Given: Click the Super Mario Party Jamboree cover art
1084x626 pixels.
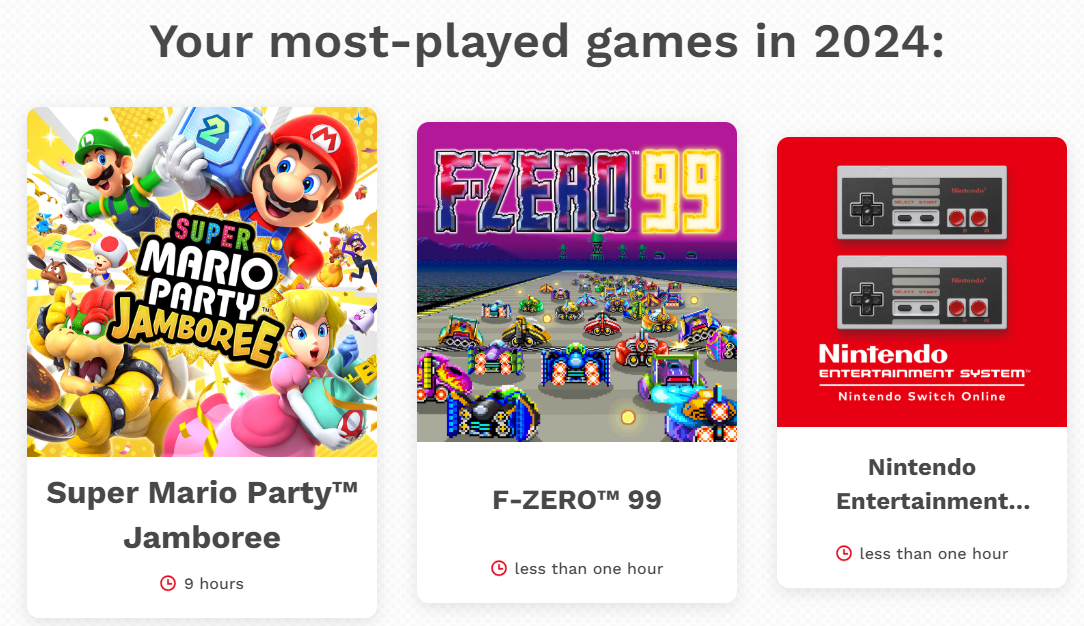Looking at the screenshot, I should [202, 282].
